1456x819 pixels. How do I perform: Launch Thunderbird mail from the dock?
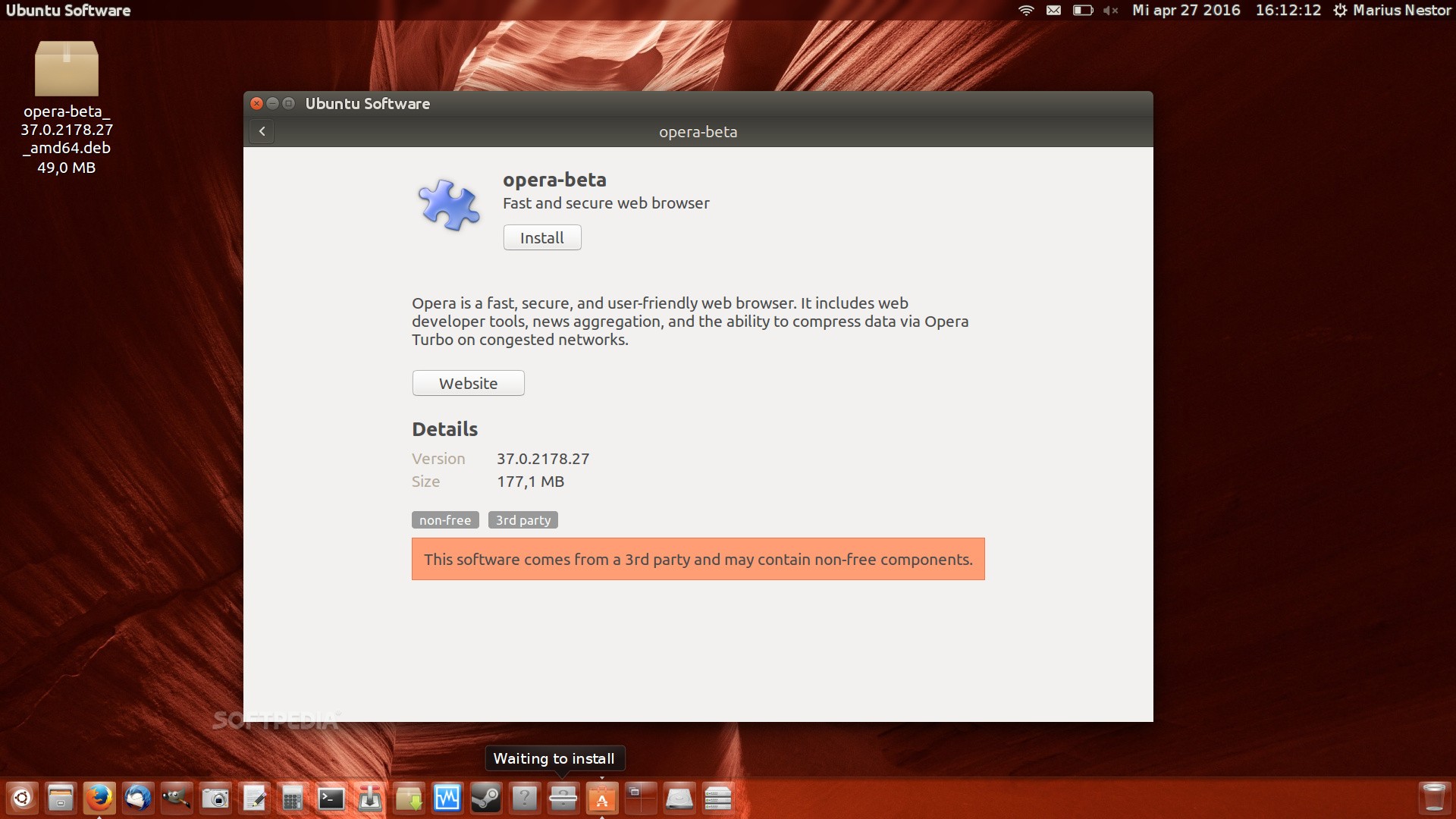(x=138, y=798)
